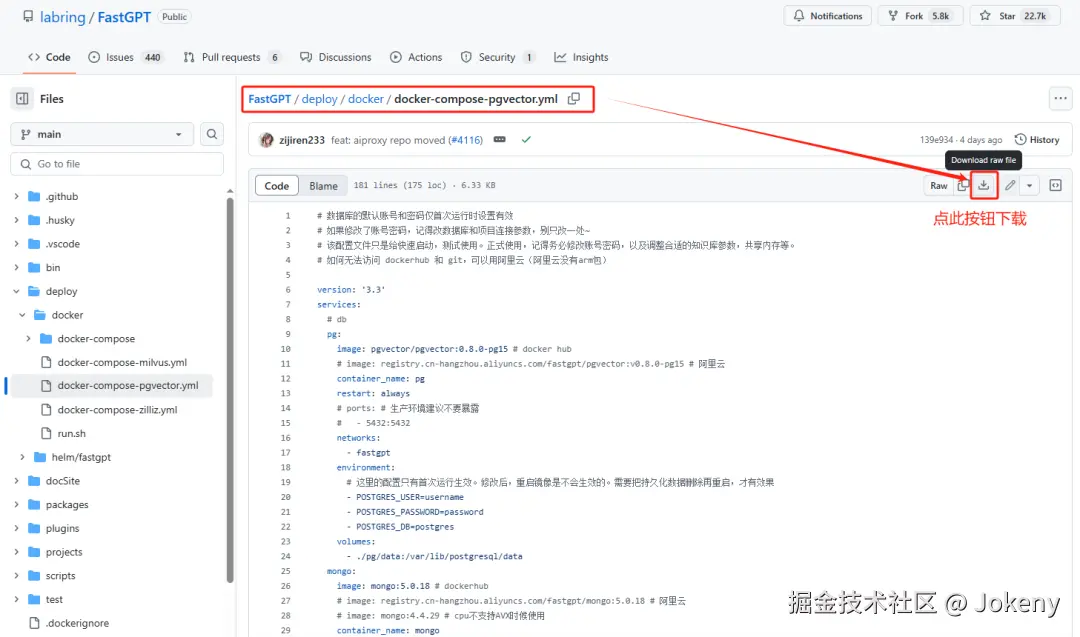Open symbols panel icon

click(x=1055, y=185)
